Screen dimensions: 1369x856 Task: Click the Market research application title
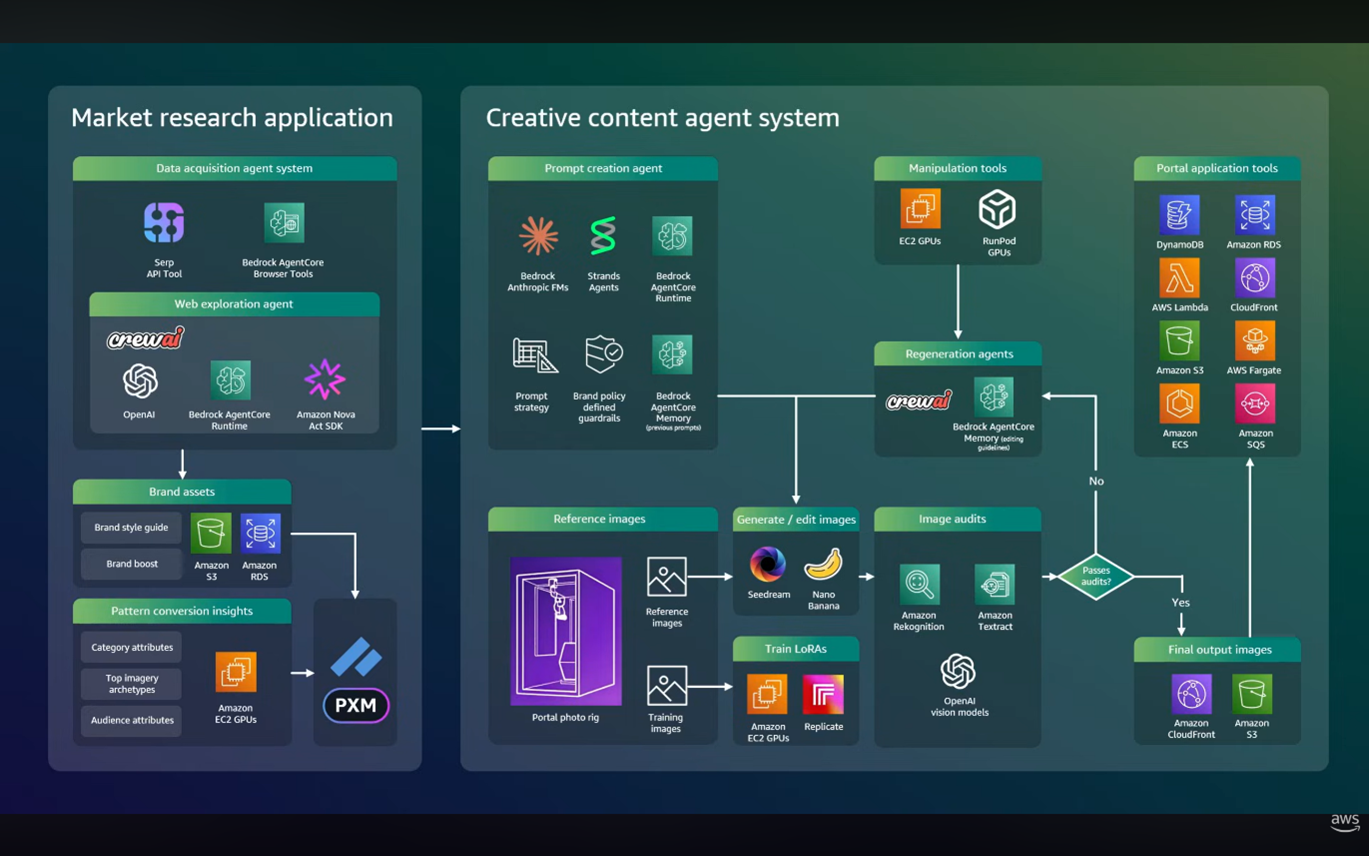(232, 118)
